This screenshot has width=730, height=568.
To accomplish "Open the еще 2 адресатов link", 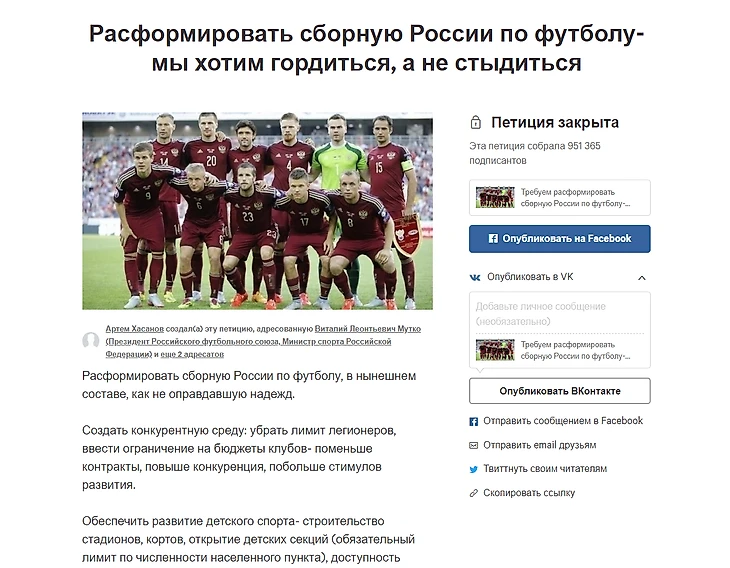I will [x=192, y=354].
